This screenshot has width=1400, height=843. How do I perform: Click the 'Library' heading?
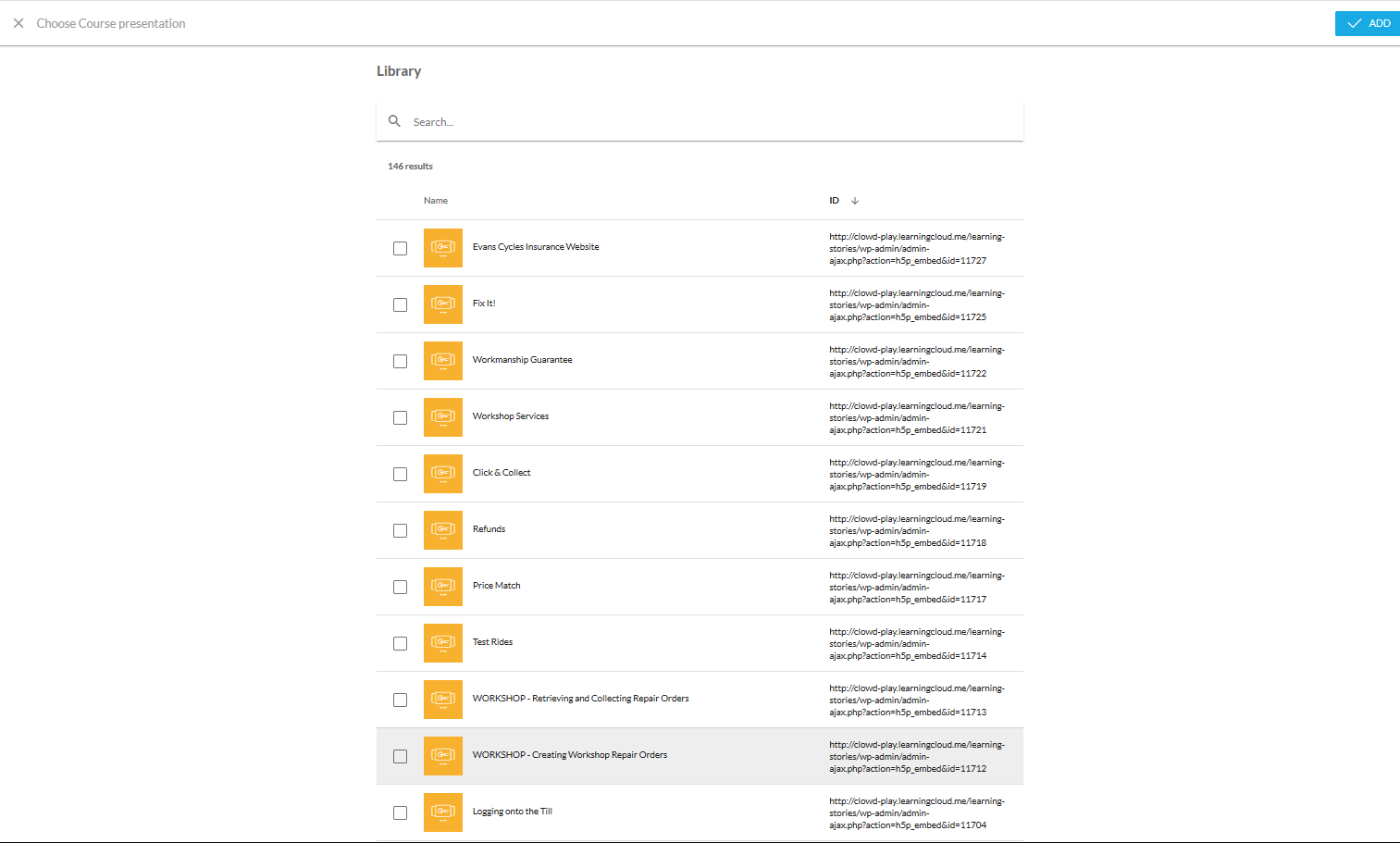coord(399,71)
